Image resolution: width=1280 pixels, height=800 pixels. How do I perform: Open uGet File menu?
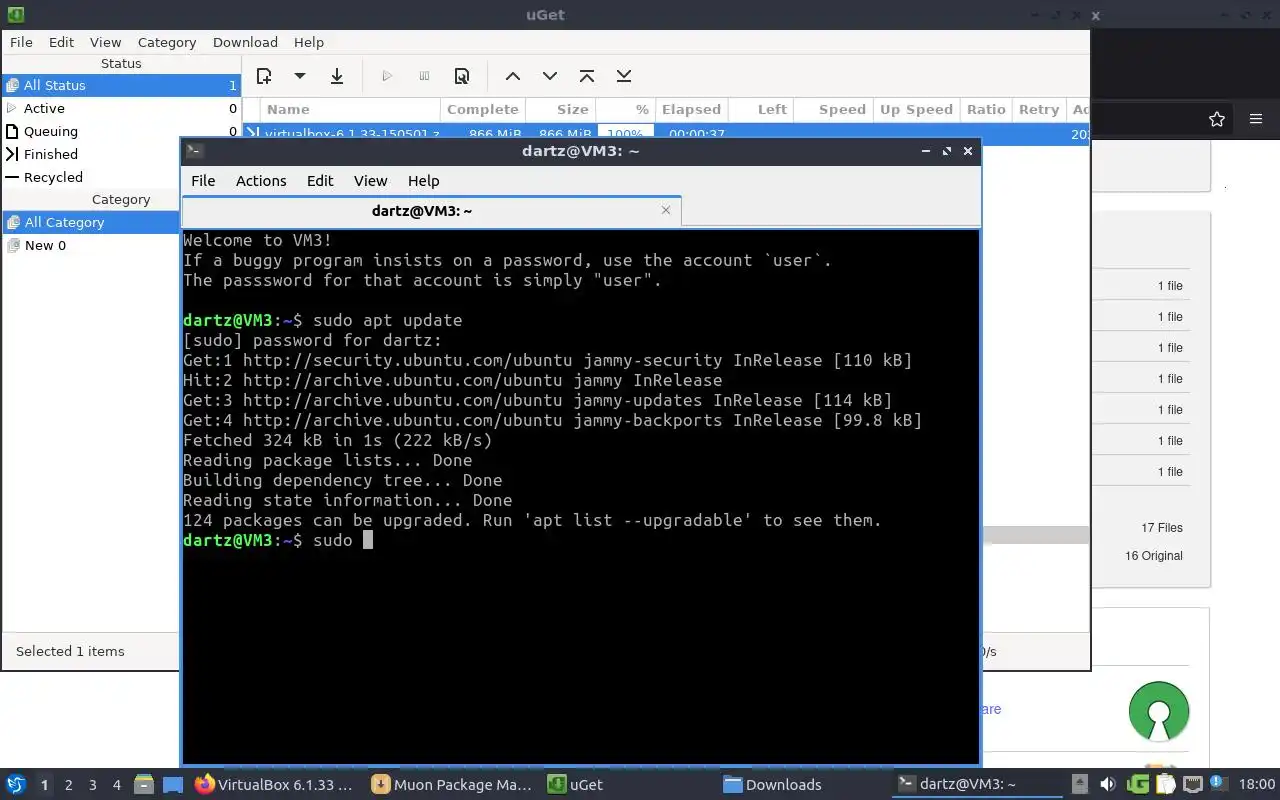(x=21, y=42)
